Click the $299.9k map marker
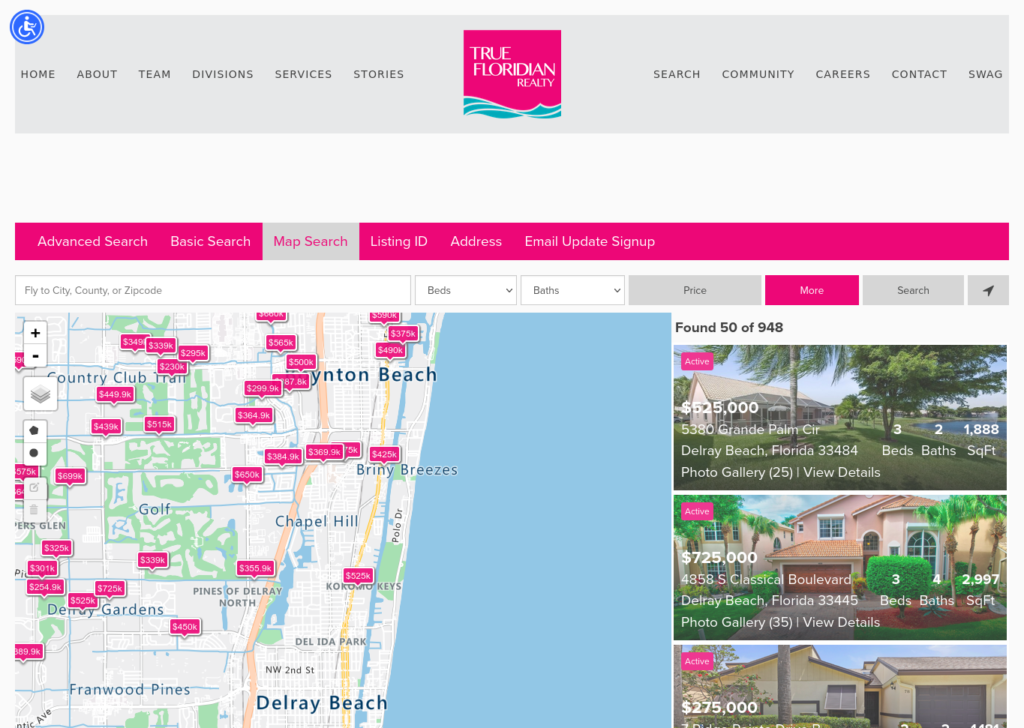 point(263,388)
